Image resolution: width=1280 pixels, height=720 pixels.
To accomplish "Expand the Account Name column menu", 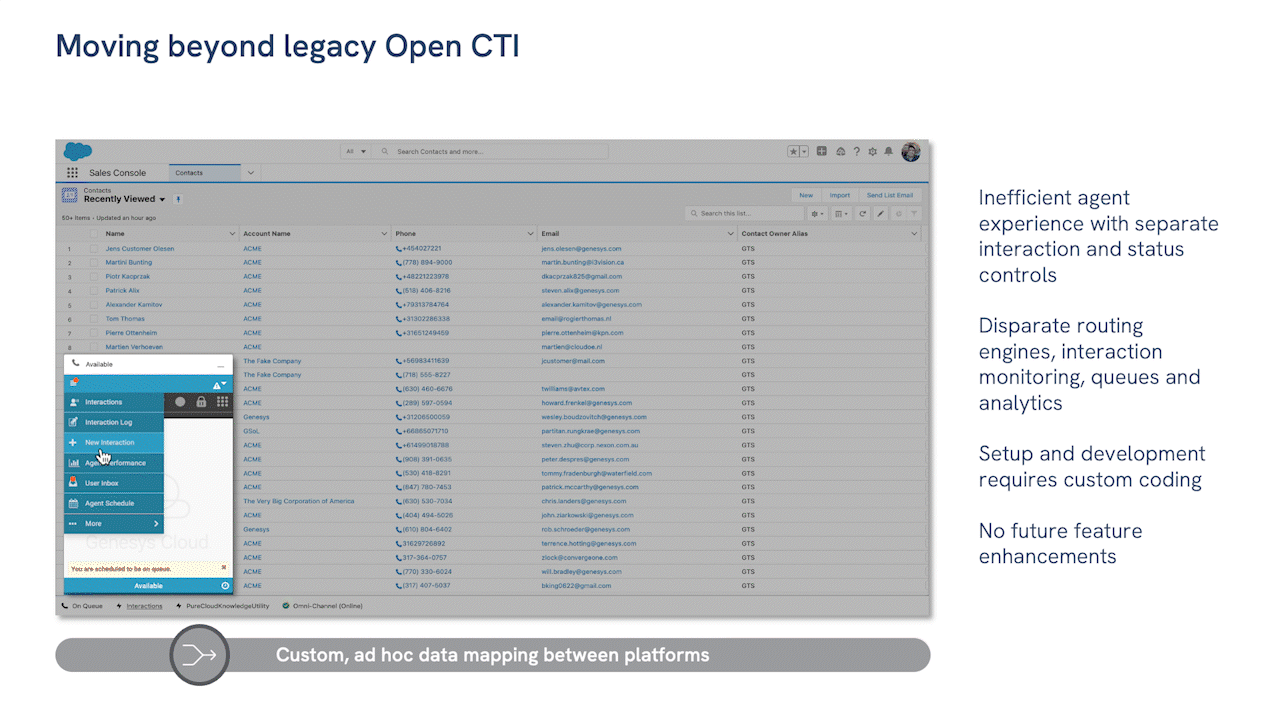I will pos(384,234).
